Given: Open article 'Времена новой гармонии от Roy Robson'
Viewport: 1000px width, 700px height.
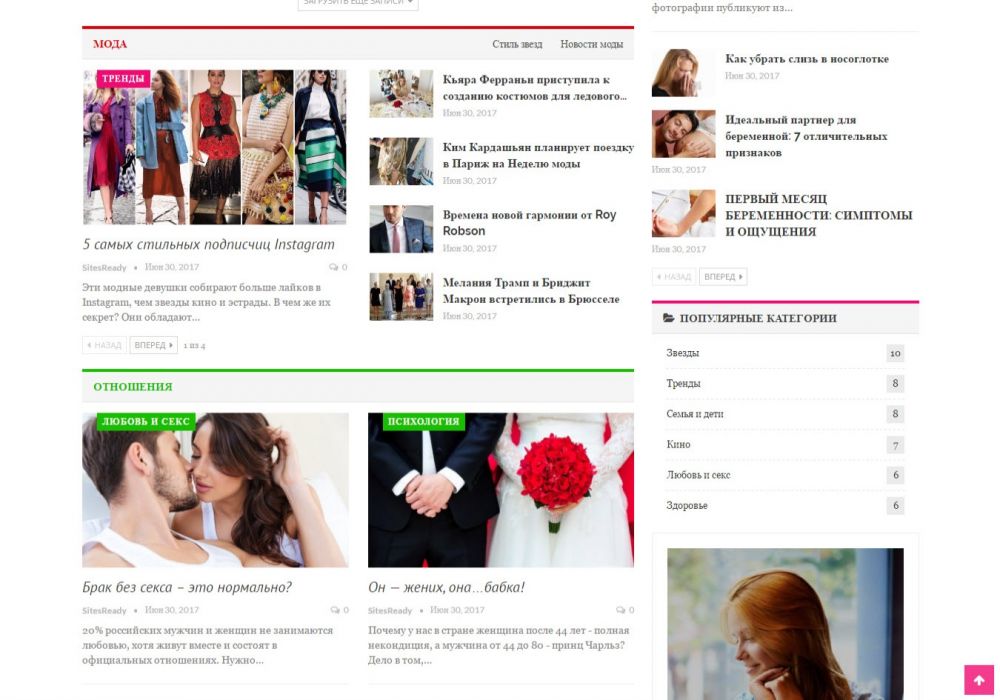Looking at the screenshot, I should 529,222.
